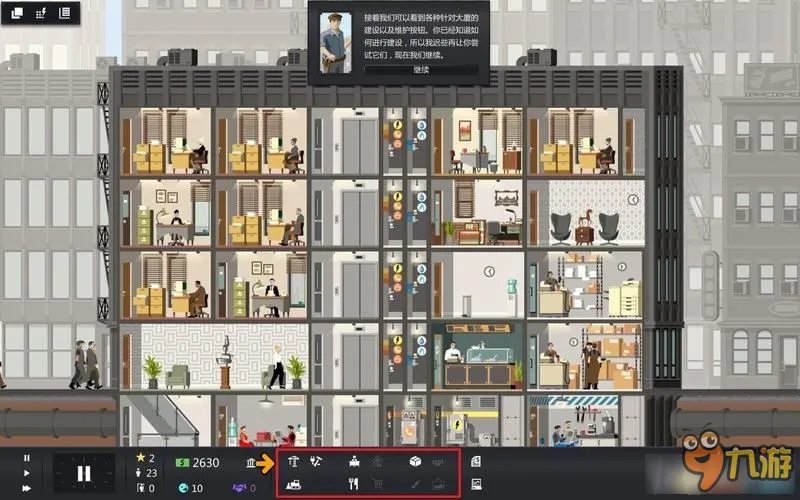Open the financial ledger report icon
The width and height of the screenshot is (800, 500).
coord(476,462)
